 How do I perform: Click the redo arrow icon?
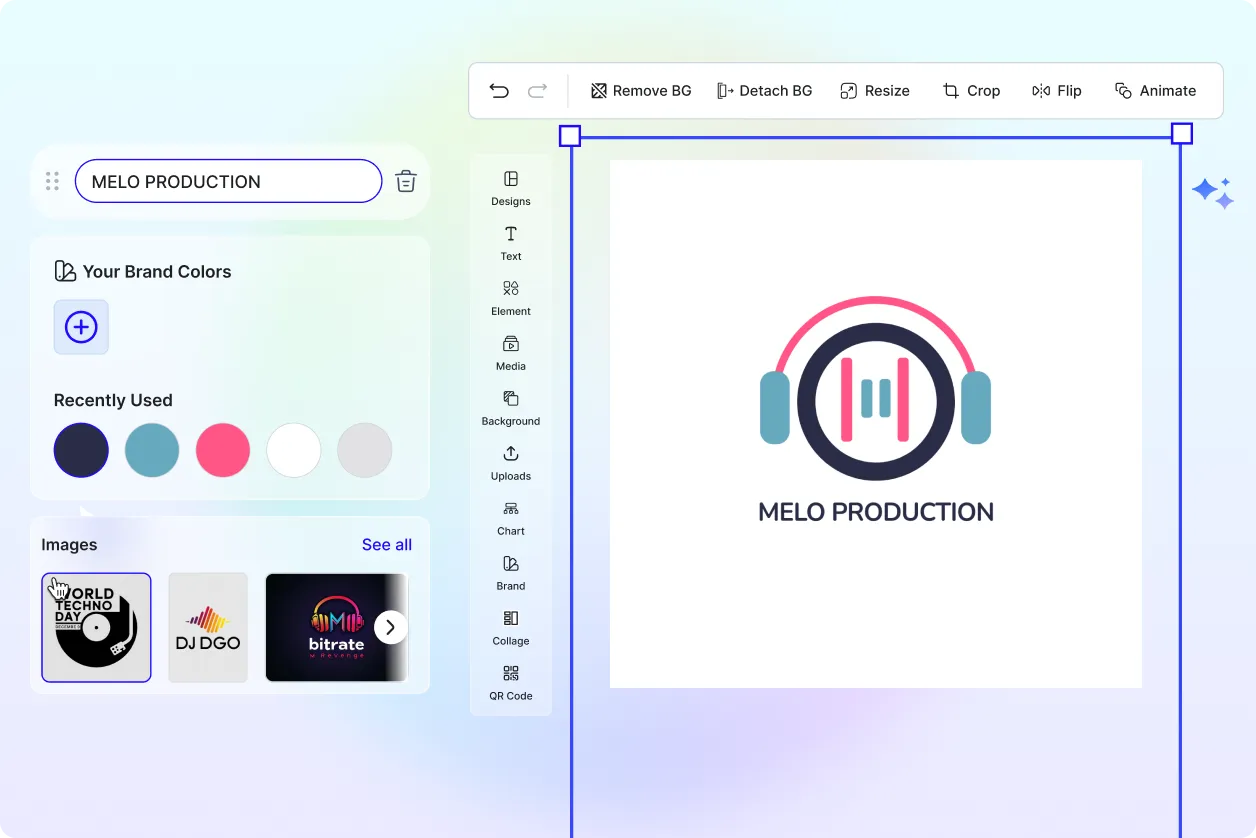537,91
